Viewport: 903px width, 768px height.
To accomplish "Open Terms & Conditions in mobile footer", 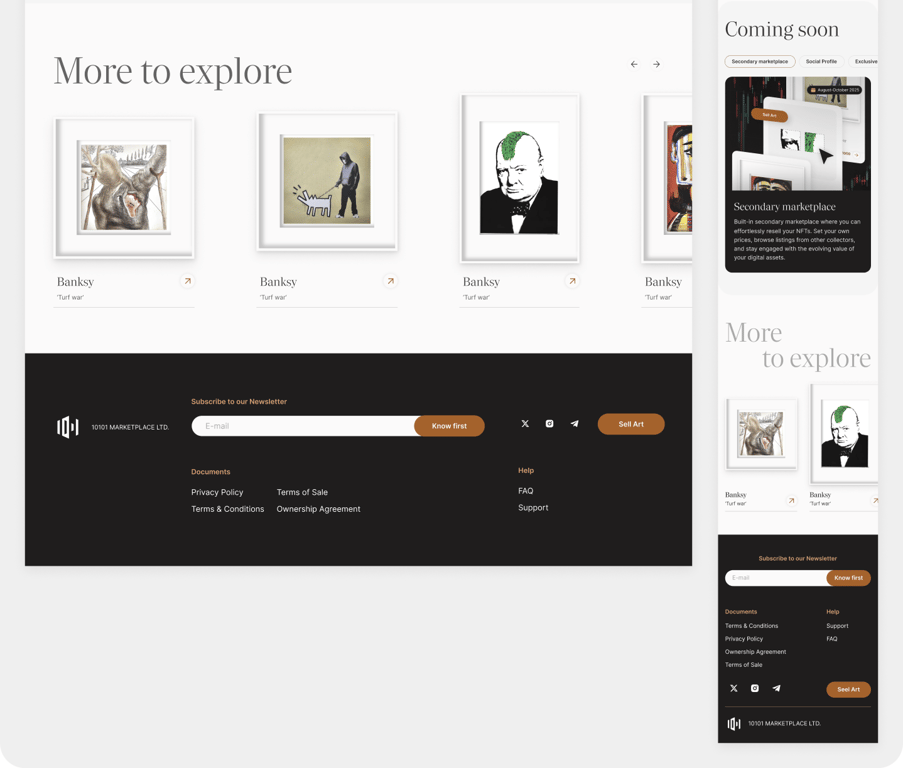I will [x=752, y=626].
